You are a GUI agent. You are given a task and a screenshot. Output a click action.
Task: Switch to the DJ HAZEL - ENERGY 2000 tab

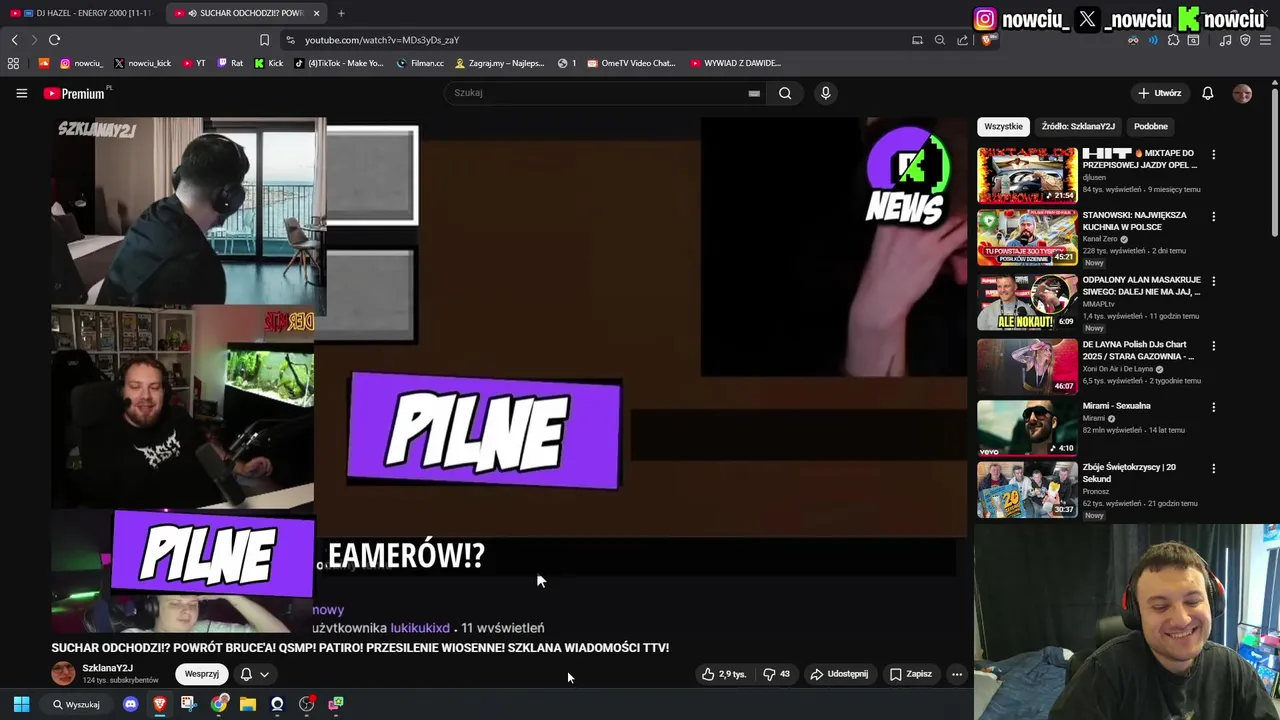(x=82, y=13)
